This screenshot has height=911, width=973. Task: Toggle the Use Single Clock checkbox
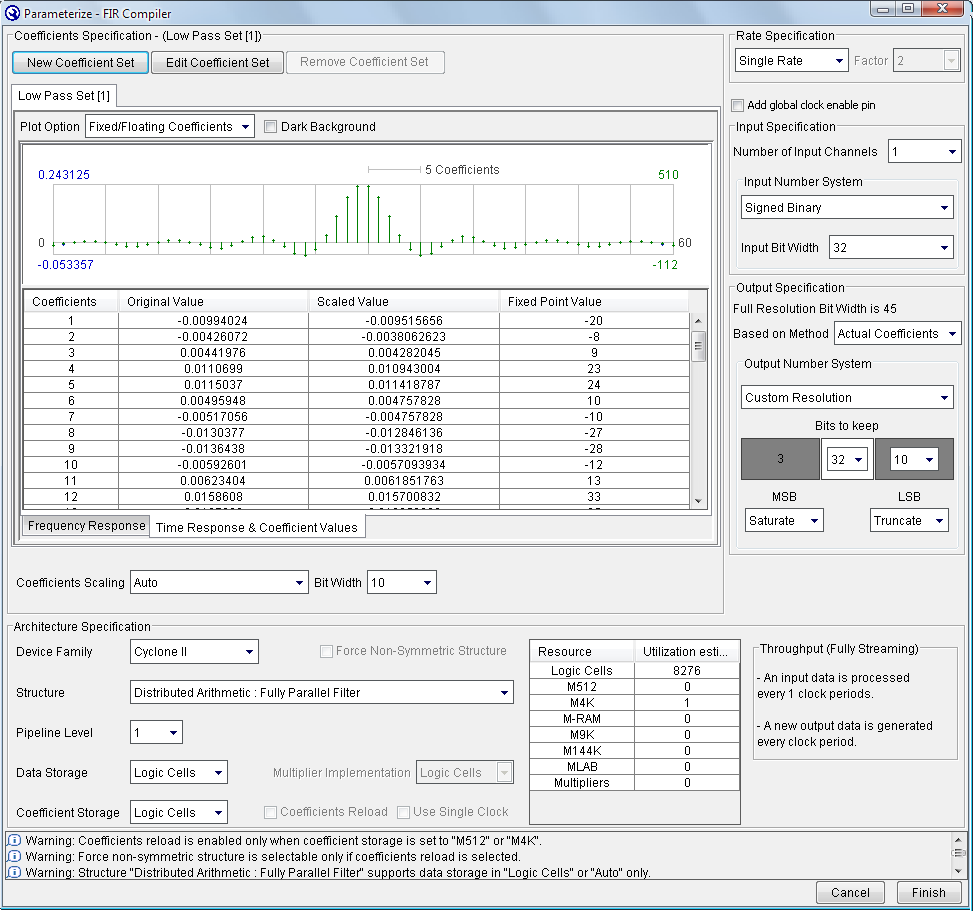403,812
